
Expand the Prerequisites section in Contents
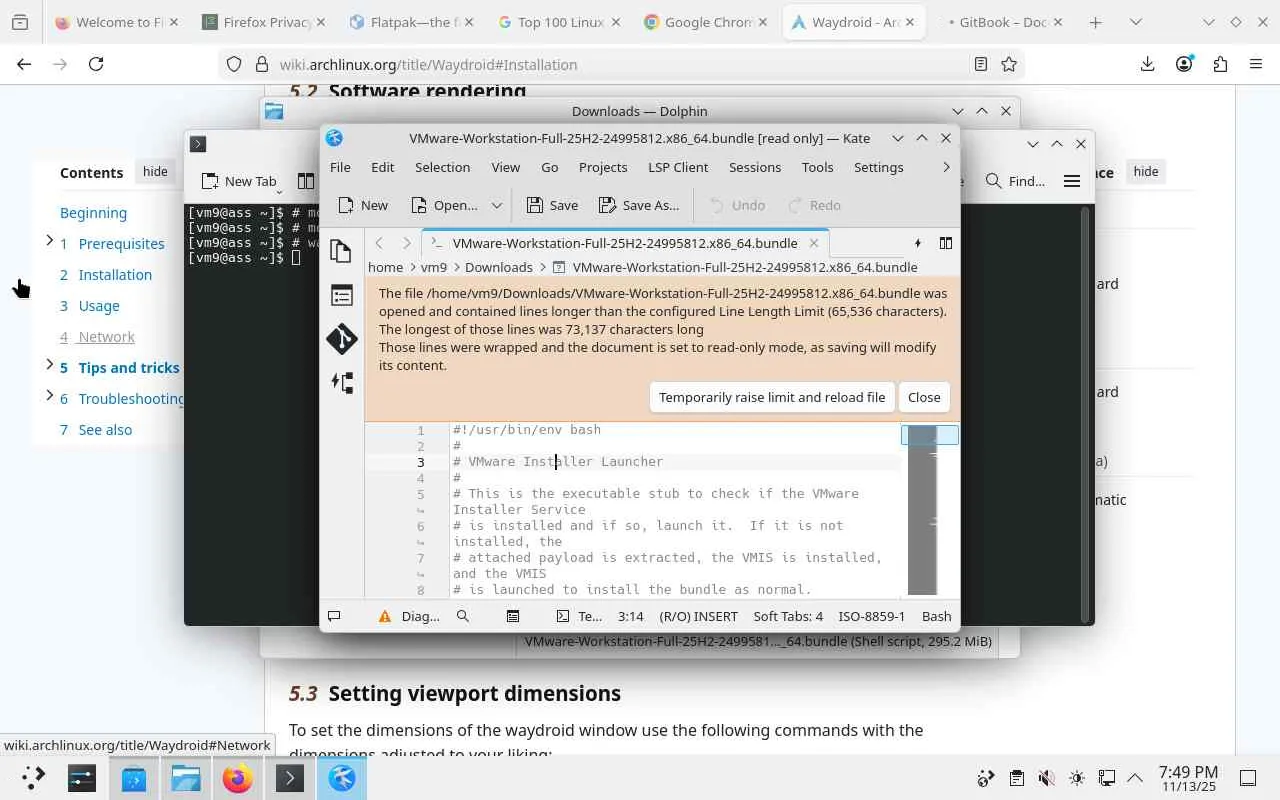coord(50,240)
